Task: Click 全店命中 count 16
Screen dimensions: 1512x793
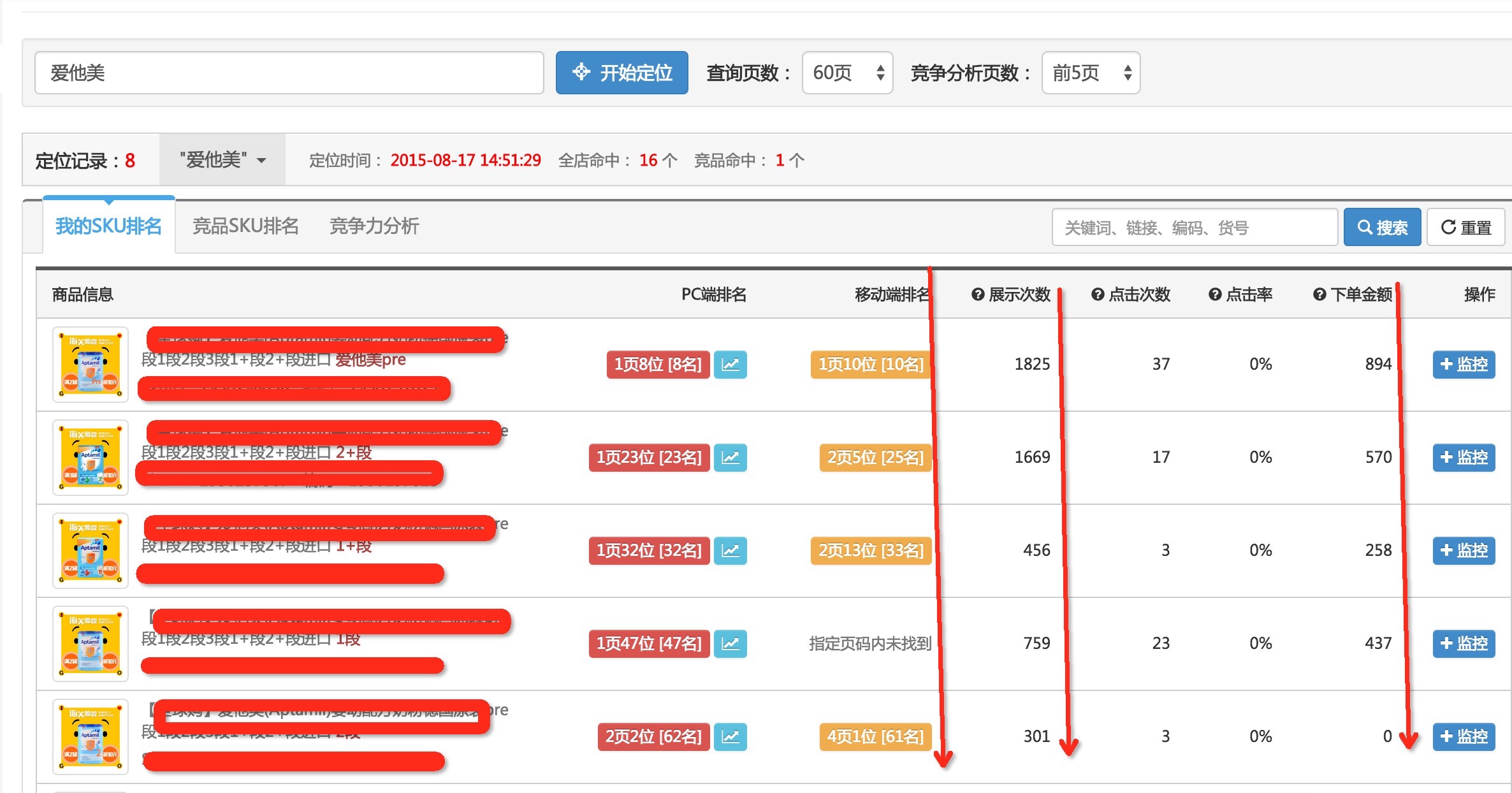Action: coord(648,160)
